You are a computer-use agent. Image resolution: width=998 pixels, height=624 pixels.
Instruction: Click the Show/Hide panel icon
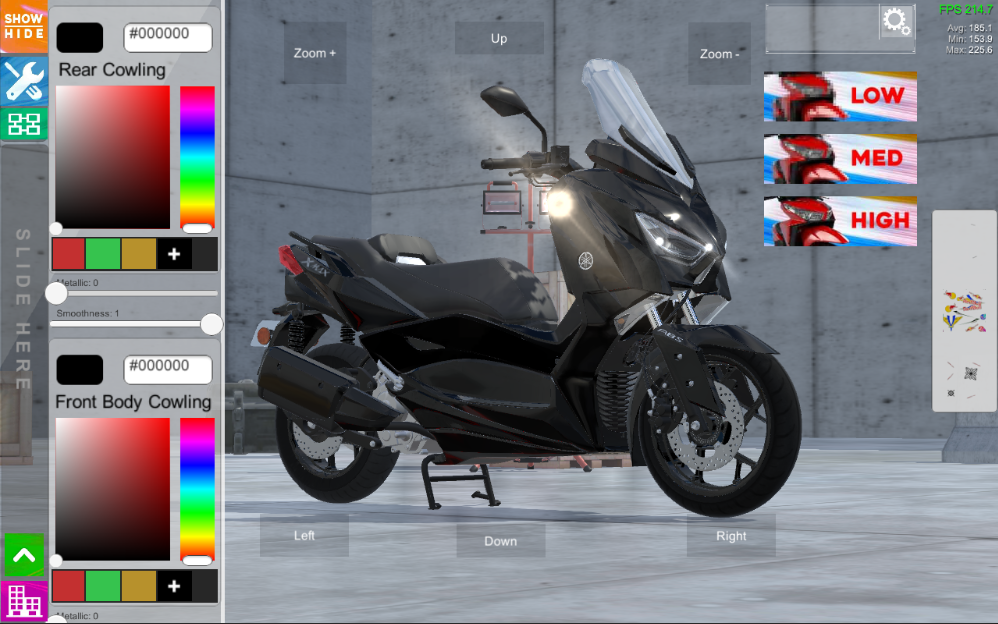pos(24,26)
